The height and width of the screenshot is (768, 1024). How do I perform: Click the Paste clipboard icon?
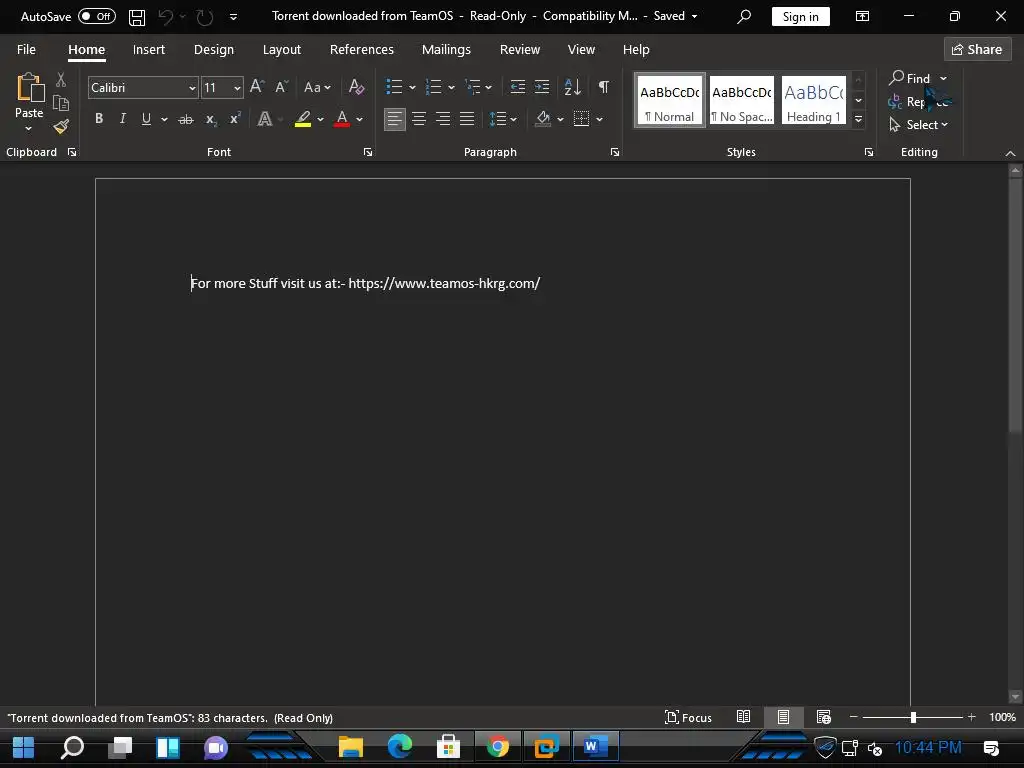[30, 88]
